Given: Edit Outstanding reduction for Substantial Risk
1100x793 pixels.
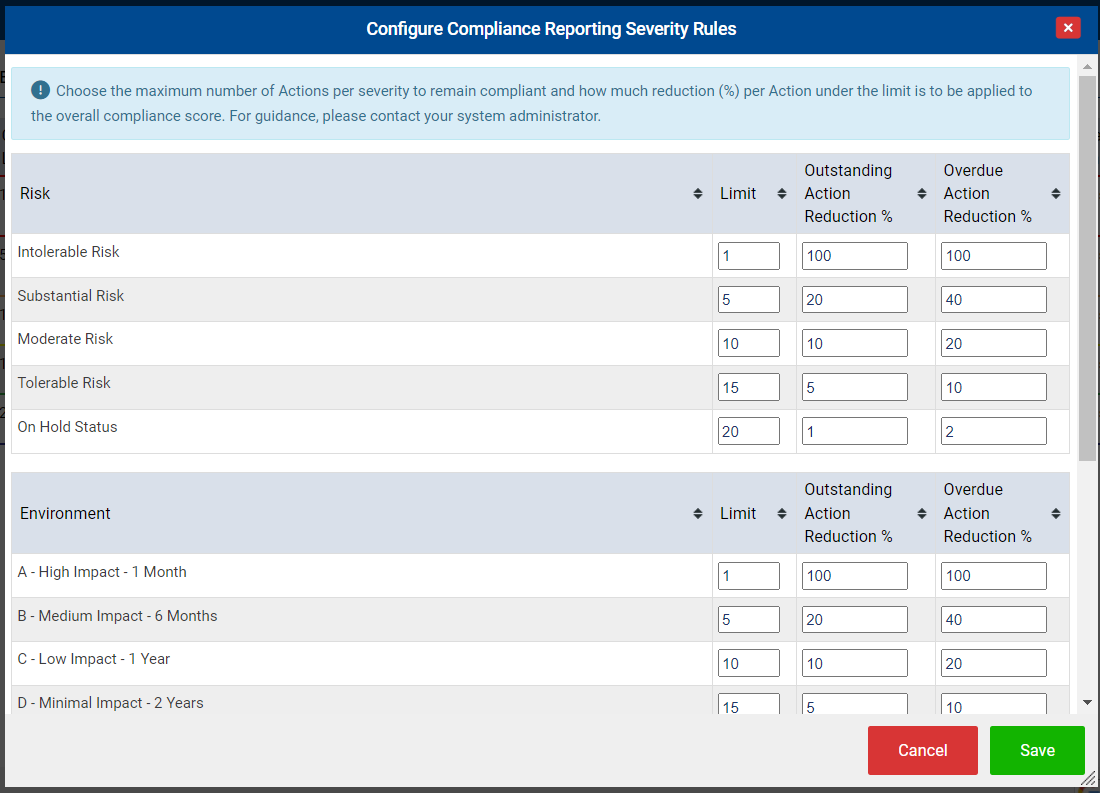Looking at the screenshot, I should [x=854, y=300].
